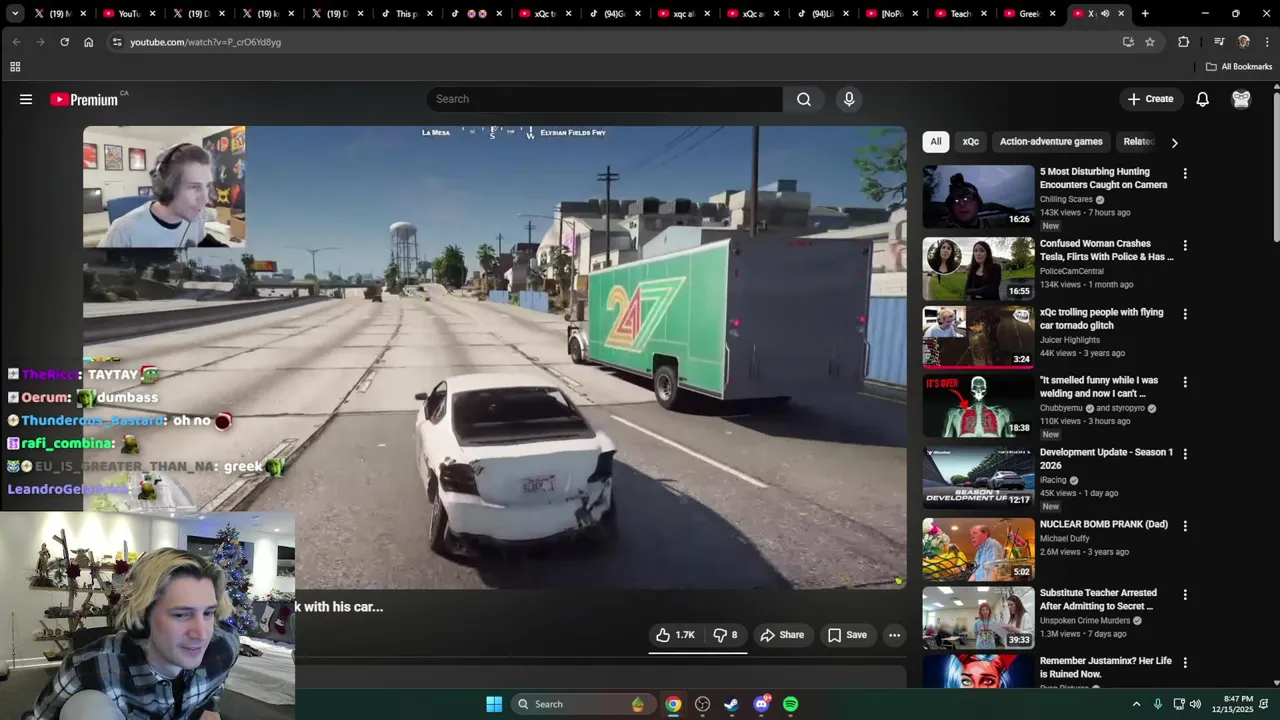Open Chrome three-dot menu
The width and height of the screenshot is (1280, 720).
1267,42
